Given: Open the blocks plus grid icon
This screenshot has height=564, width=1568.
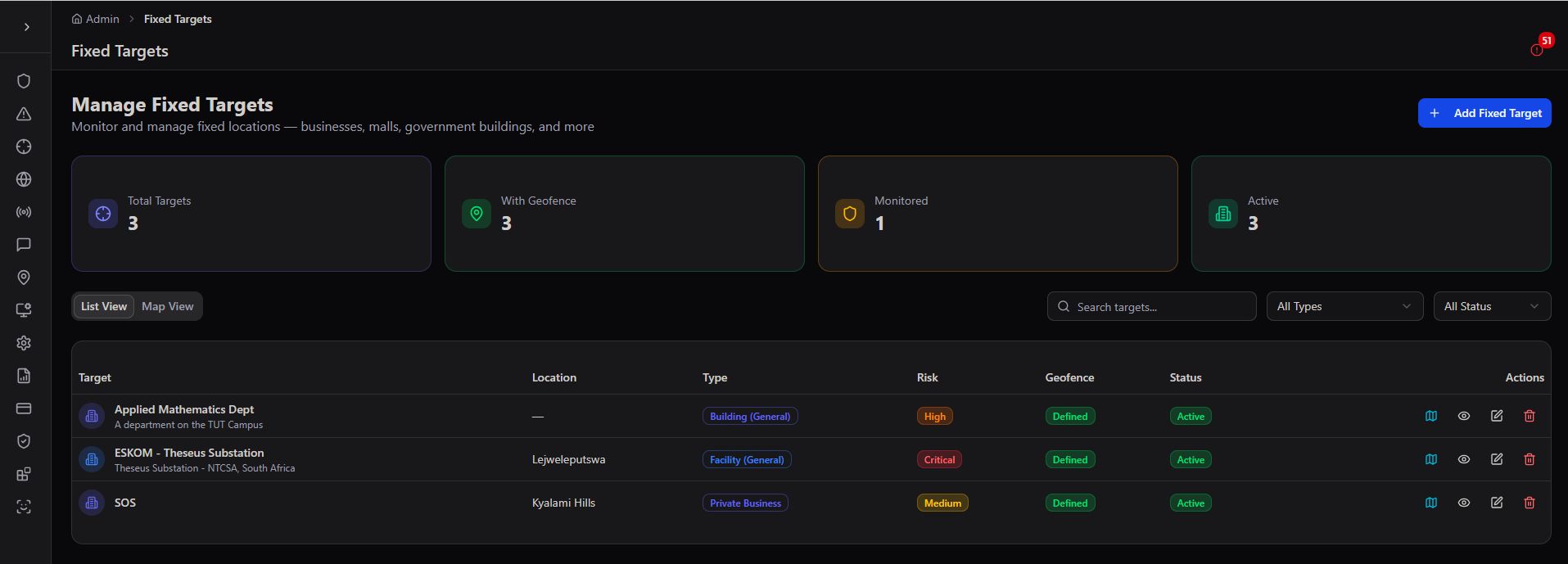Looking at the screenshot, I should click(24, 474).
